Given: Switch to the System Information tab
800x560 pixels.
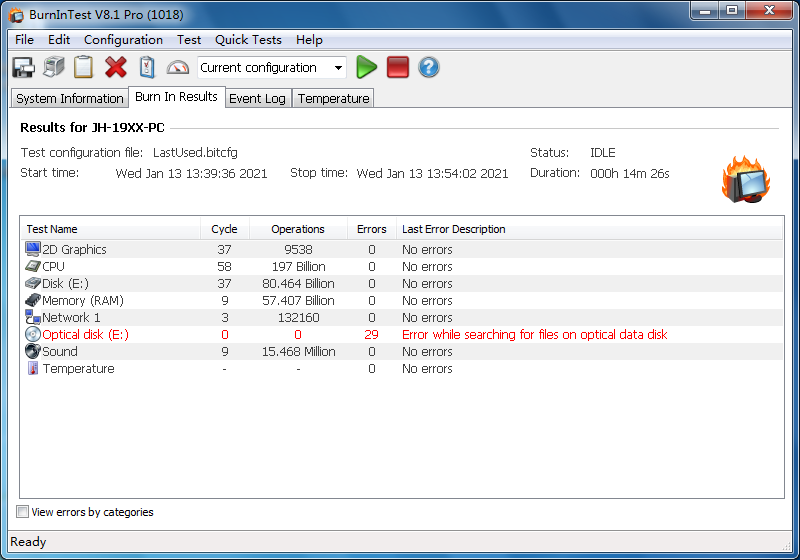Looking at the screenshot, I should click(x=70, y=98).
